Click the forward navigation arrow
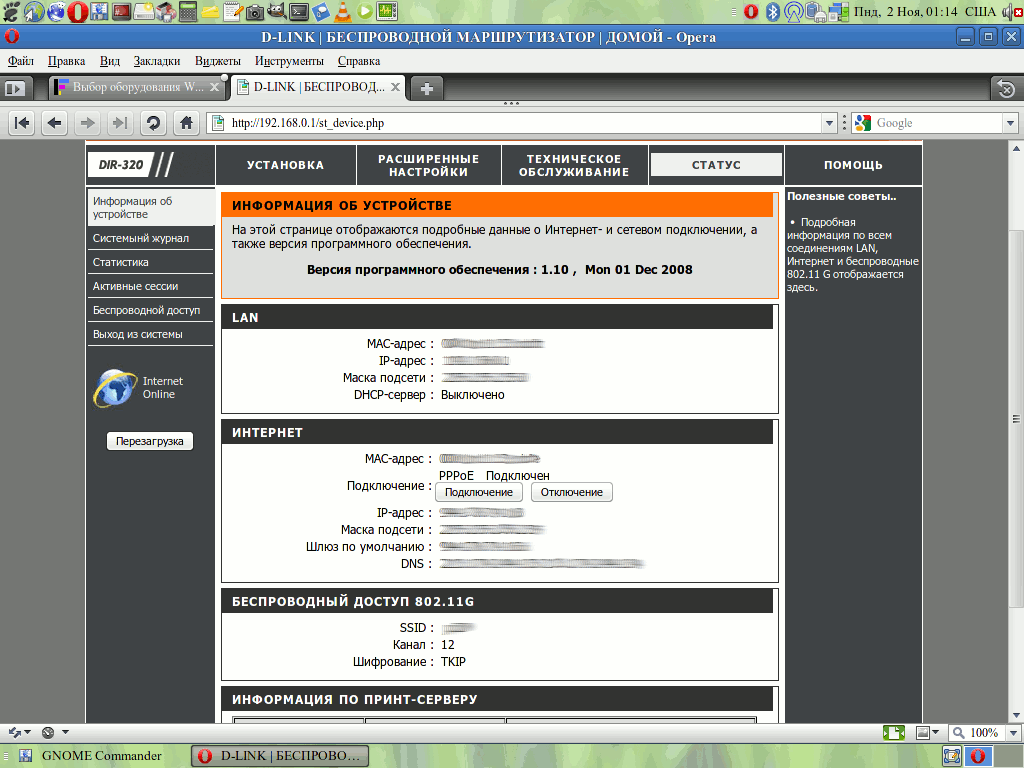The image size is (1024, 768). 88,123
